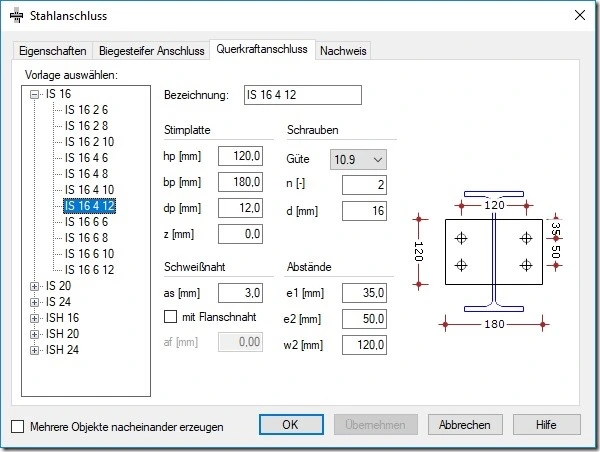This screenshot has width=600, height=452.
Task: Click the Schrauben section heading
Action: click(x=313, y=130)
